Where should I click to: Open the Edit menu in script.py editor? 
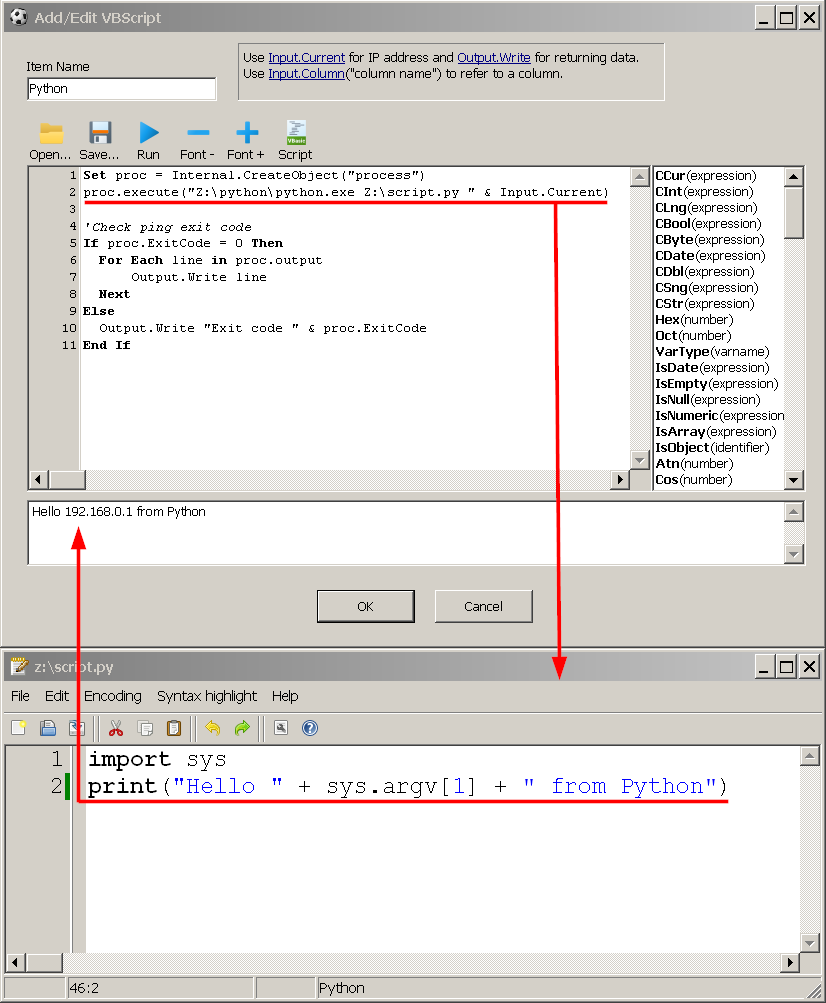[56, 696]
